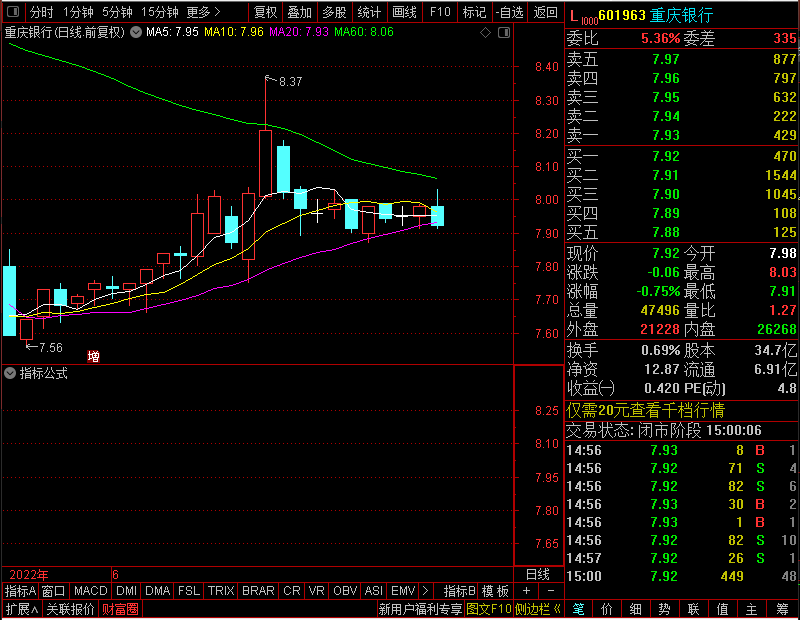Switch to 5分钟 chart period

(117, 12)
